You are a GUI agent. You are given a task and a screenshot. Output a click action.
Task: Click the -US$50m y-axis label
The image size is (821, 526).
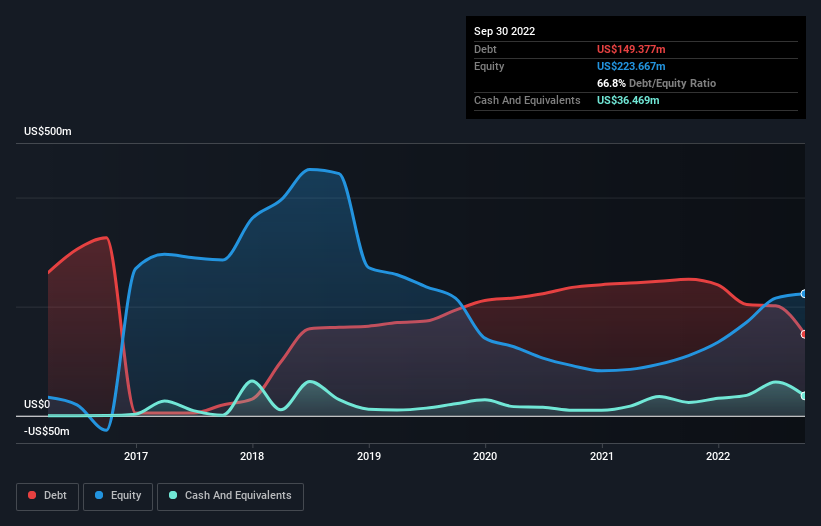tap(47, 431)
